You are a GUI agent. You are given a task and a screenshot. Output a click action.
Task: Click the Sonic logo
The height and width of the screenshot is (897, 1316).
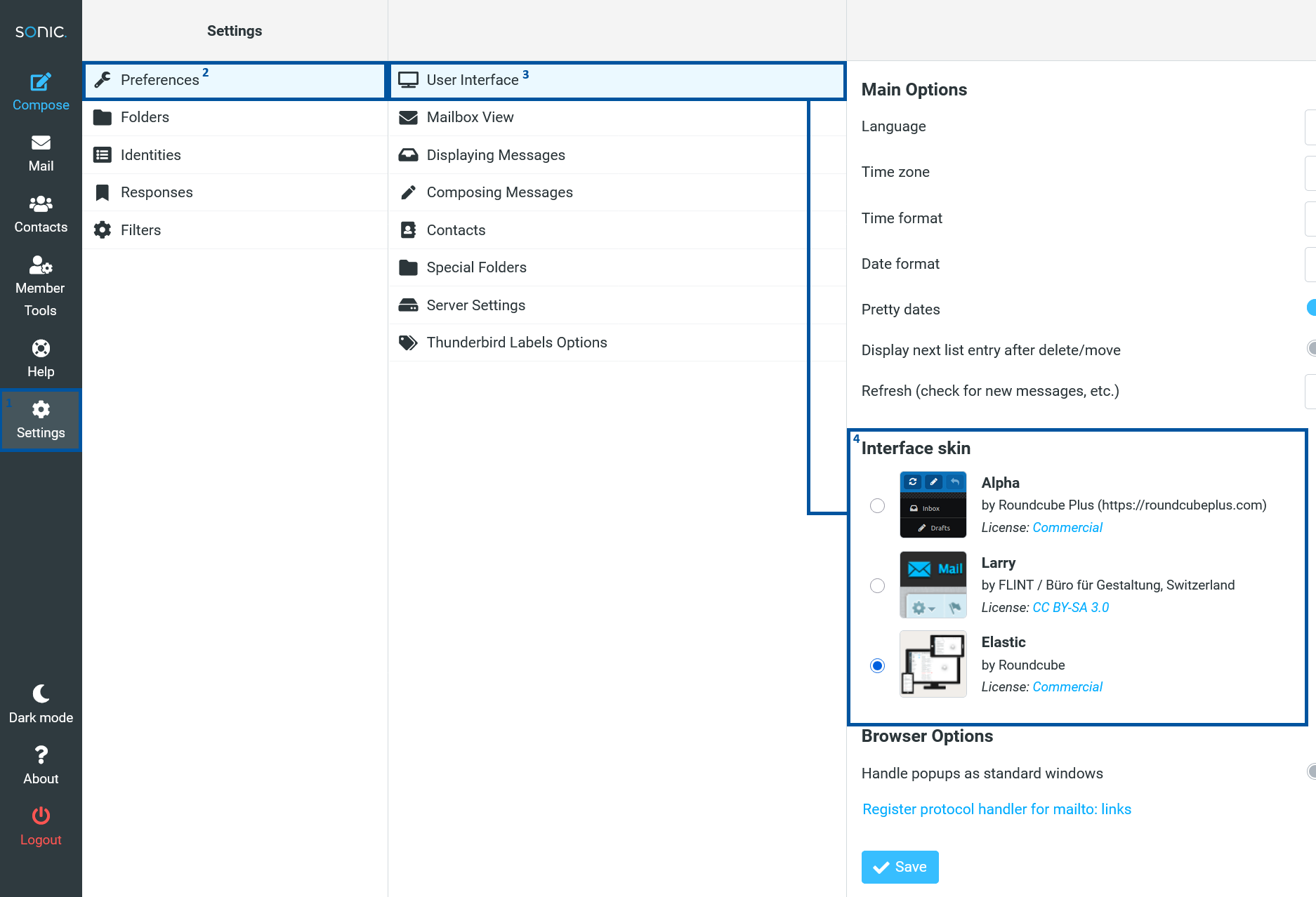pos(41,32)
